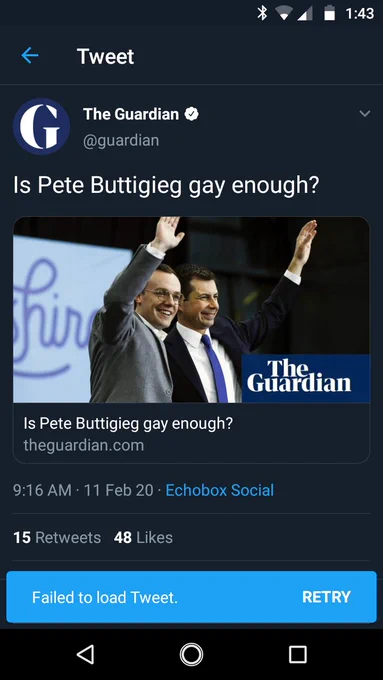Tap The Guardian display name

131,114
